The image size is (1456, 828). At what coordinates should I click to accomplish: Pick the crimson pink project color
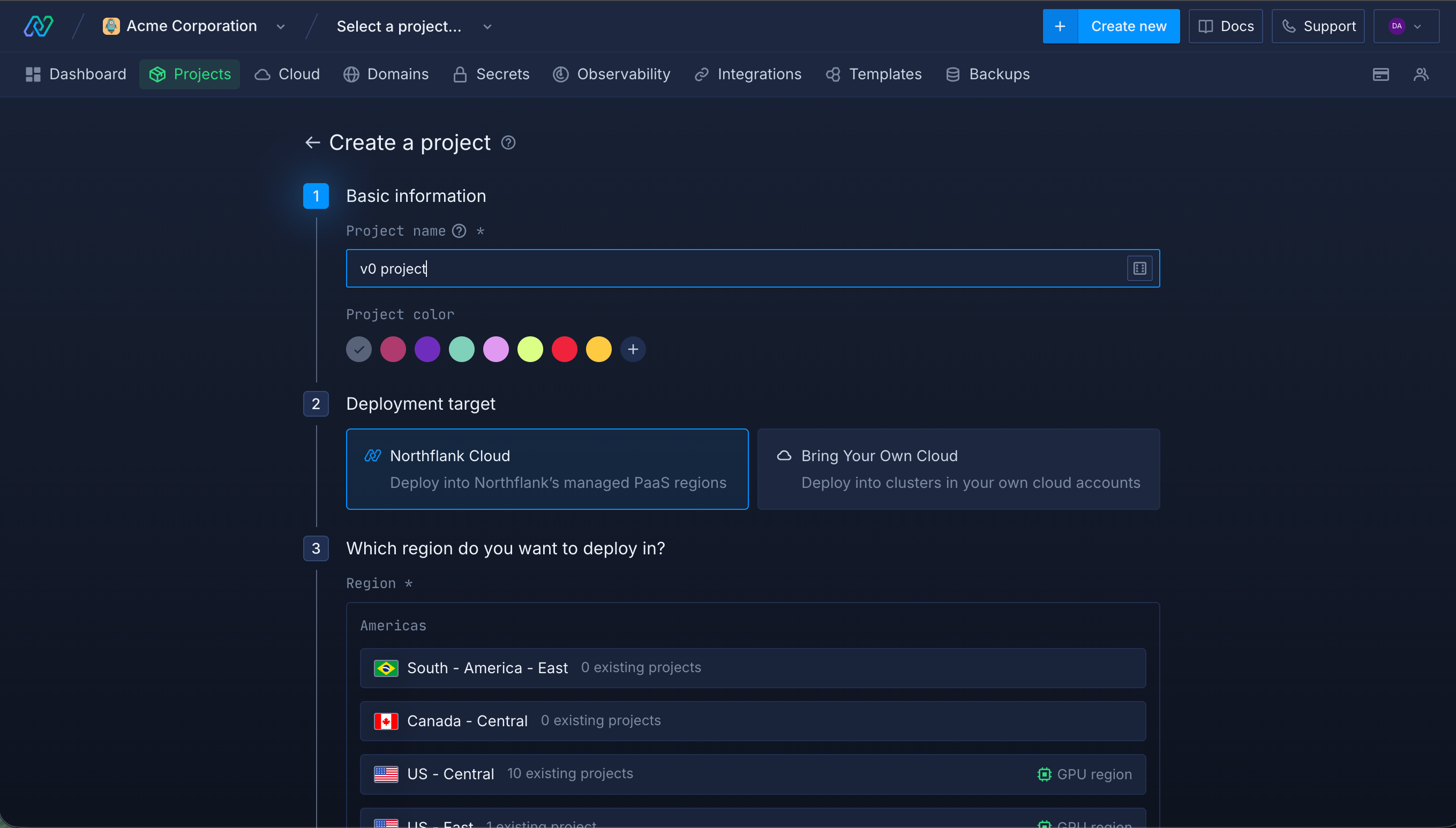[393, 349]
